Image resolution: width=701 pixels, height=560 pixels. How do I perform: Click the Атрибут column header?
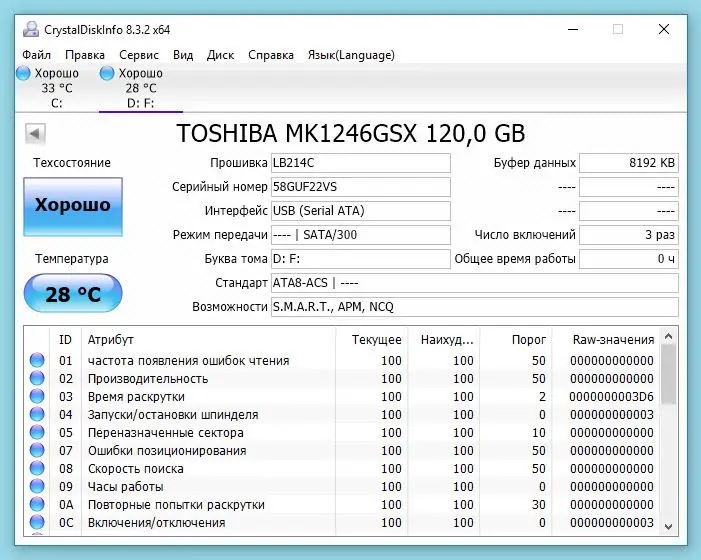(208, 340)
